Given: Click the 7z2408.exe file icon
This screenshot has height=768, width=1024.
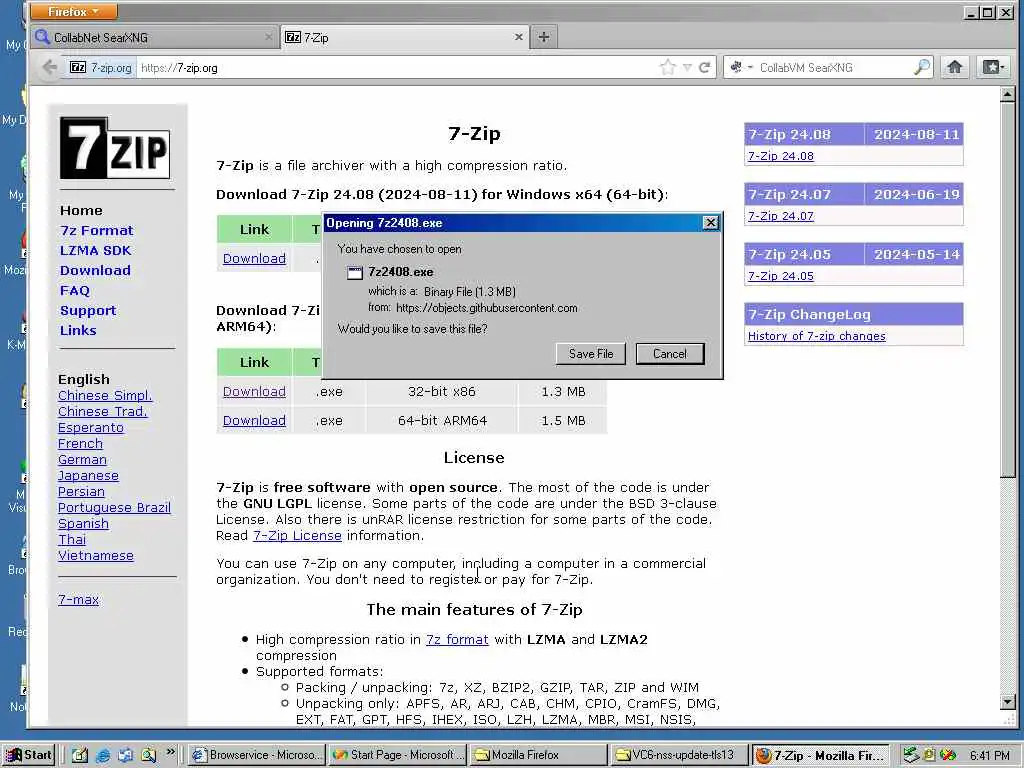Looking at the screenshot, I should (x=355, y=273).
